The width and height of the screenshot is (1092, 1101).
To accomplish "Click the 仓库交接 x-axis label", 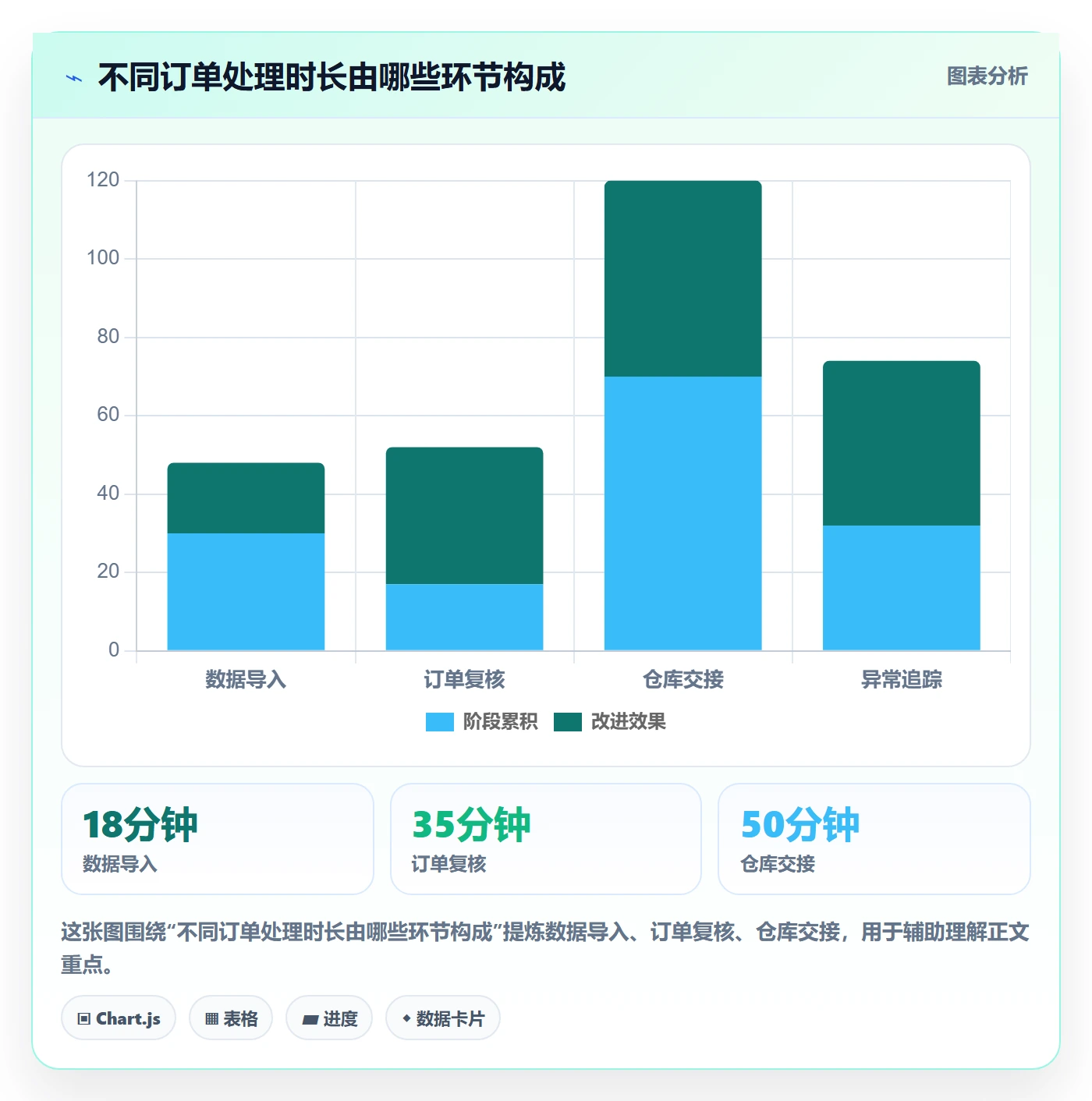I will (x=682, y=680).
